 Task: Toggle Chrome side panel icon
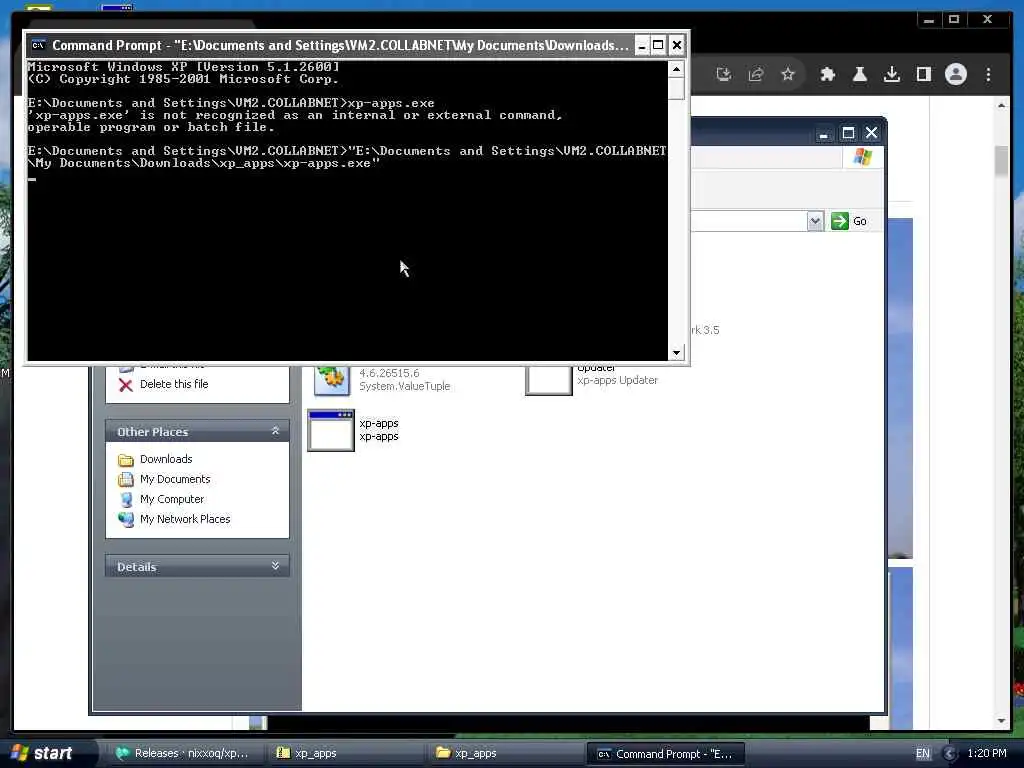923,74
